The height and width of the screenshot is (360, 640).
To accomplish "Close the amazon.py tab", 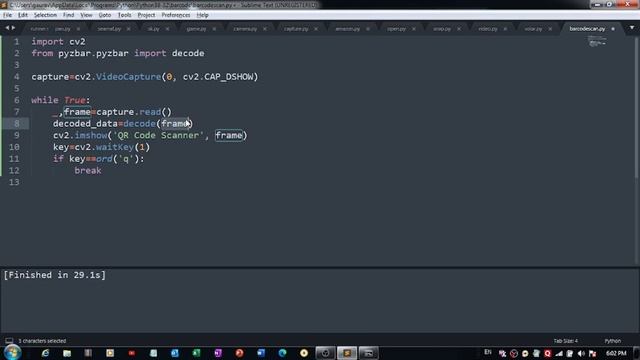I will point(368,29).
